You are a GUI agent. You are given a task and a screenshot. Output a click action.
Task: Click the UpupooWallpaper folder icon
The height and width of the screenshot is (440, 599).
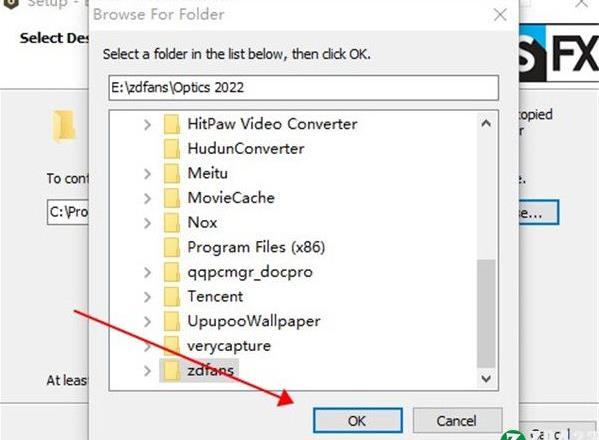click(172, 321)
